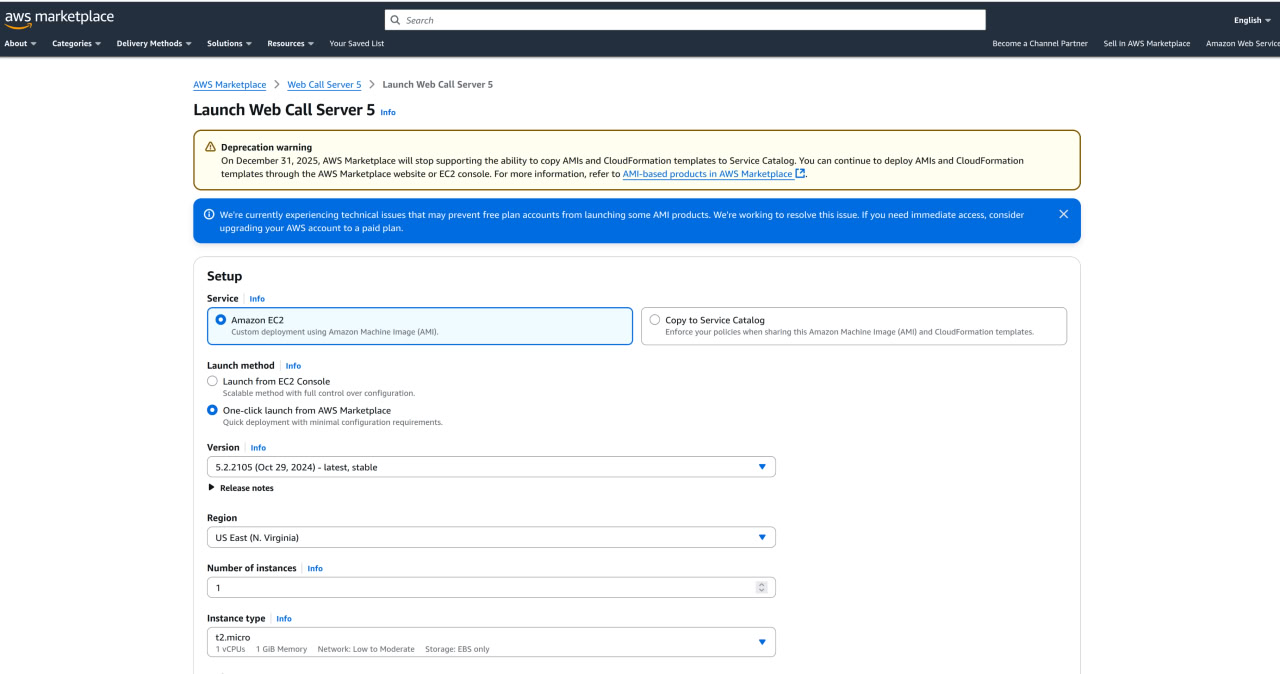
Task: Expand the Release notes section
Action: coord(240,488)
